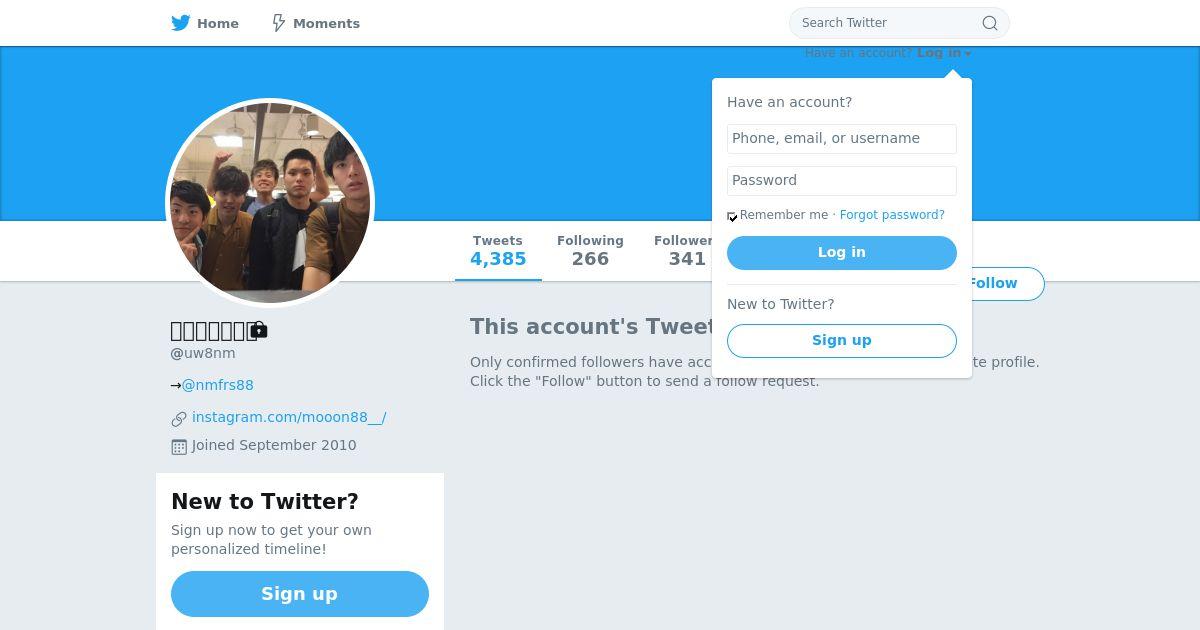
Task: Click the search magnifier icon
Action: [x=989, y=23]
